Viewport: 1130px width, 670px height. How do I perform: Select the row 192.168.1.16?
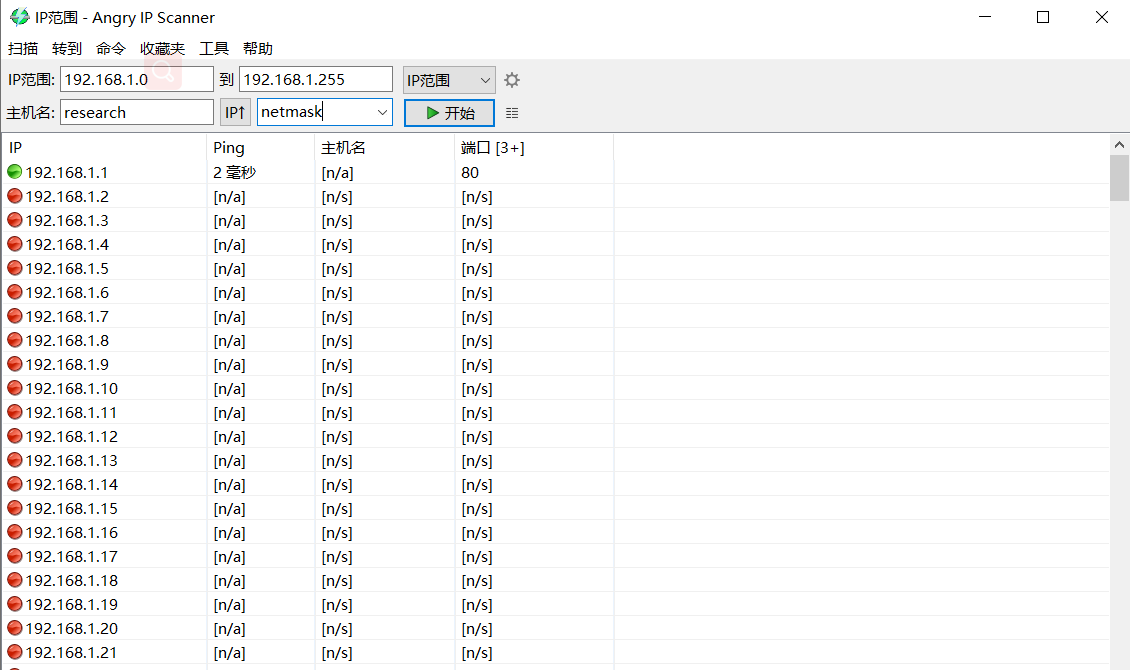(555, 532)
